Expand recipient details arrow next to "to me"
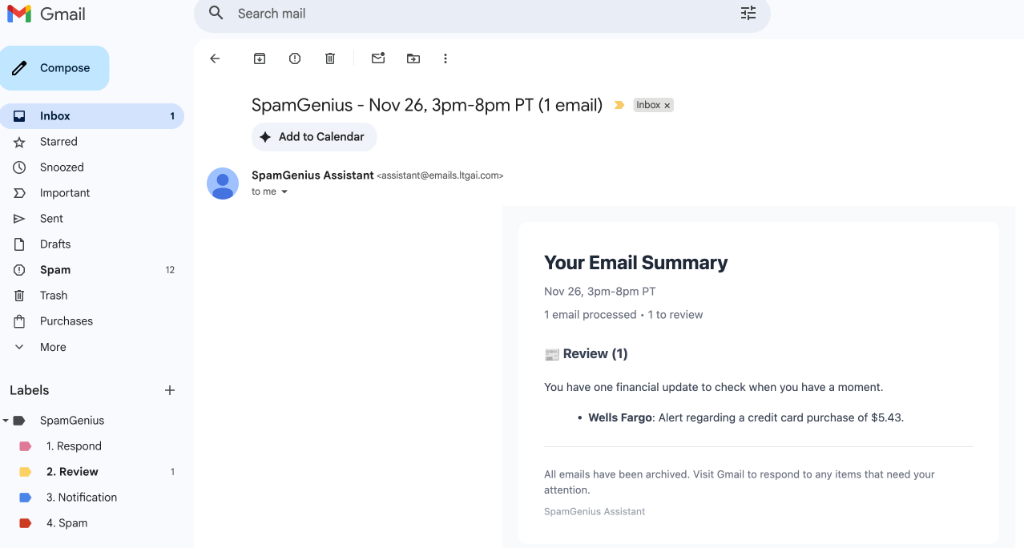This screenshot has width=1024, height=548. [x=284, y=192]
